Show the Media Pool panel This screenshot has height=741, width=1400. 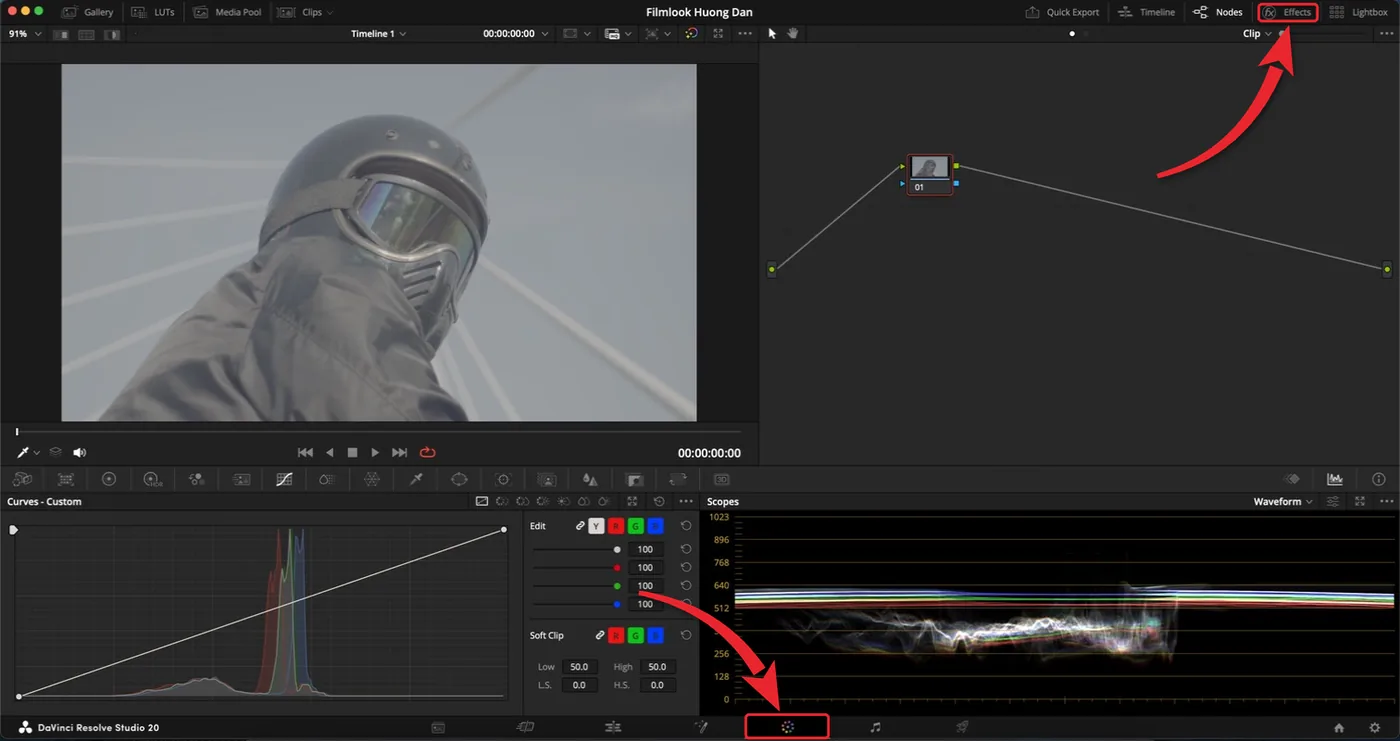pyautogui.click(x=228, y=12)
